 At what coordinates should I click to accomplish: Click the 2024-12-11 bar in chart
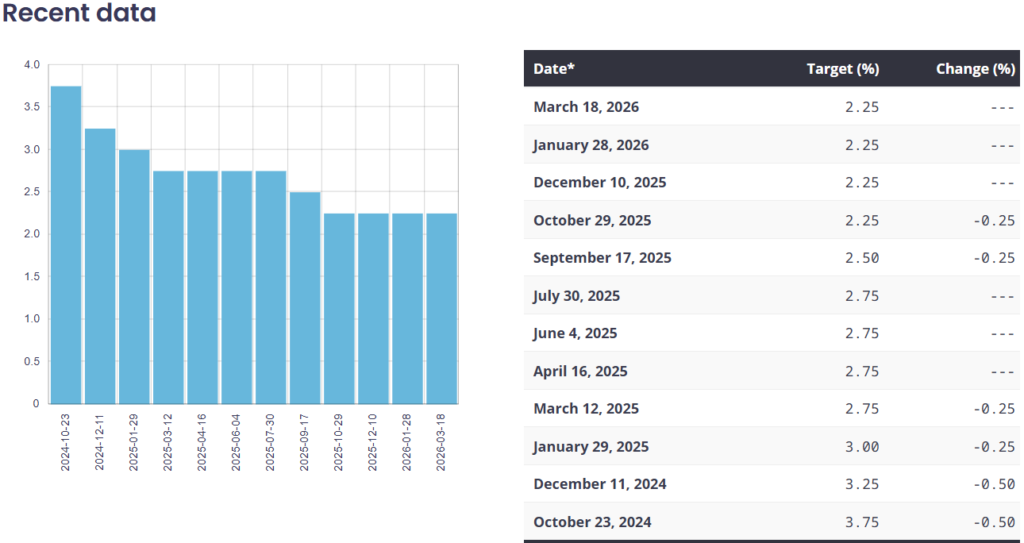click(100, 266)
